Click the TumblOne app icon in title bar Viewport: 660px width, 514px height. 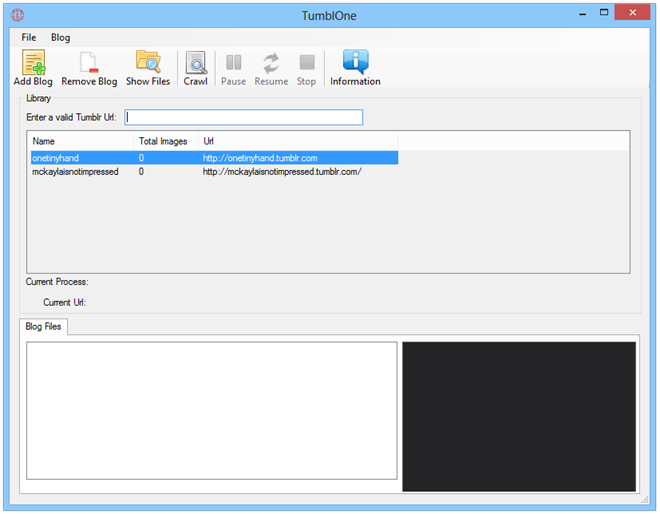(x=17, y=15)
